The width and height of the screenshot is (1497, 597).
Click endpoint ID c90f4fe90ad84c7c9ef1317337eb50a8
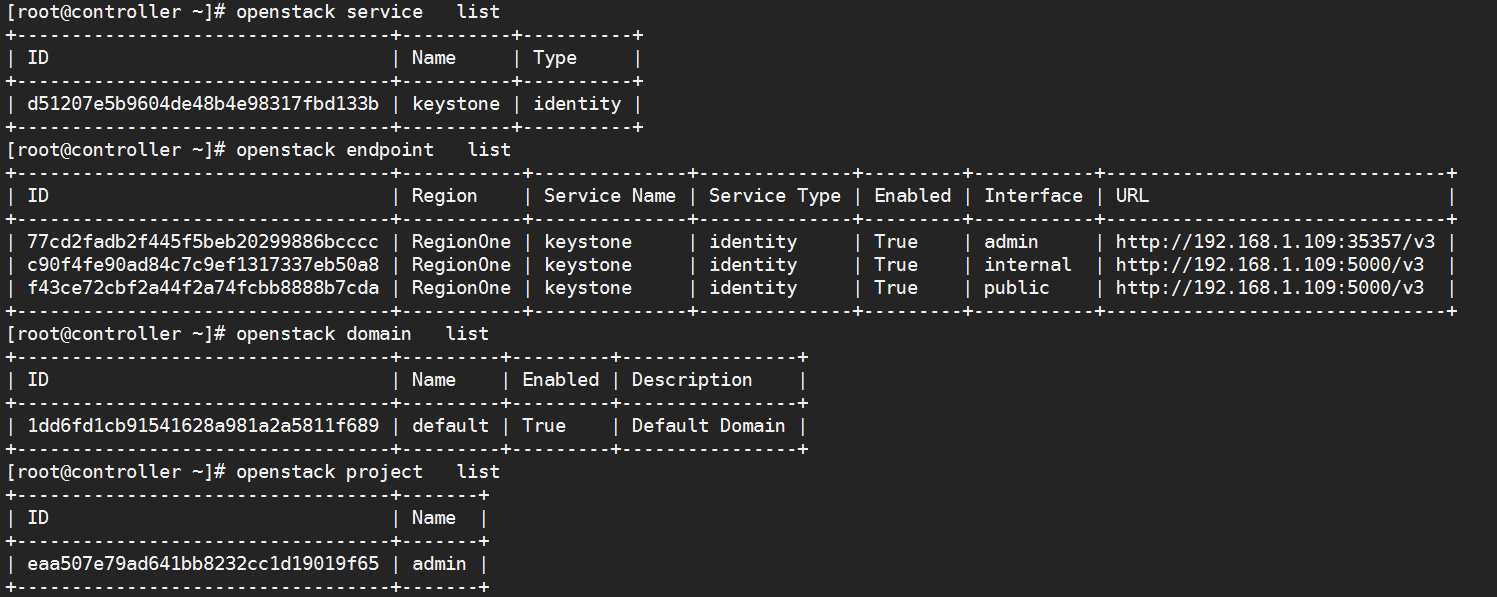[203, 265]
